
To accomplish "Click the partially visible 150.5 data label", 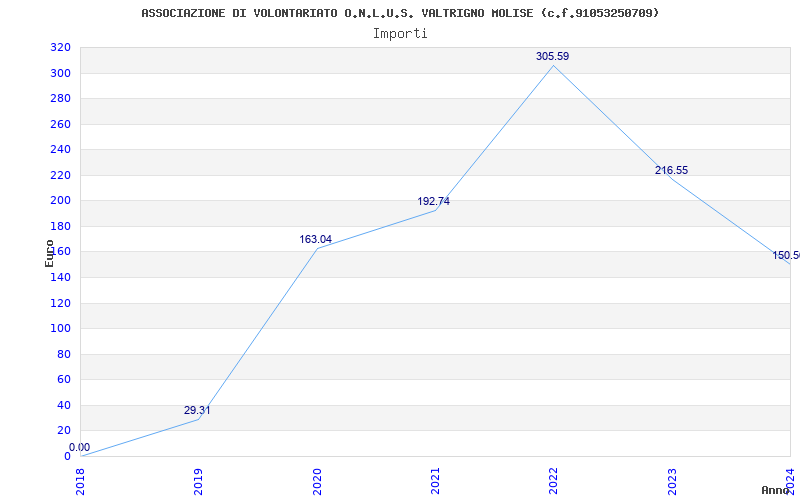I will [x=786, y=256].
